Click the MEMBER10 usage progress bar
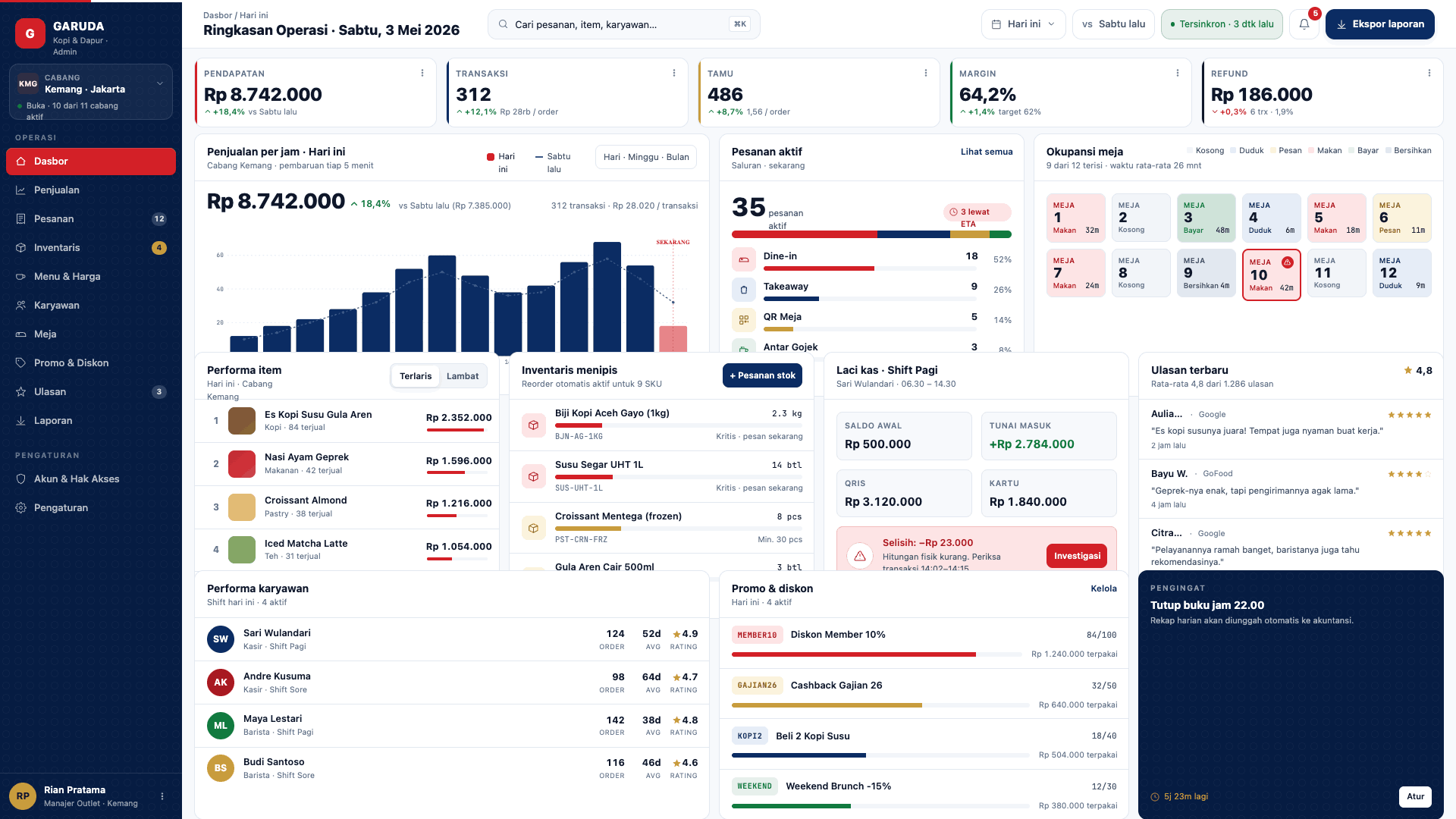Image resolution: width=1456 pixels, height=819 pixels. (877, 654)
